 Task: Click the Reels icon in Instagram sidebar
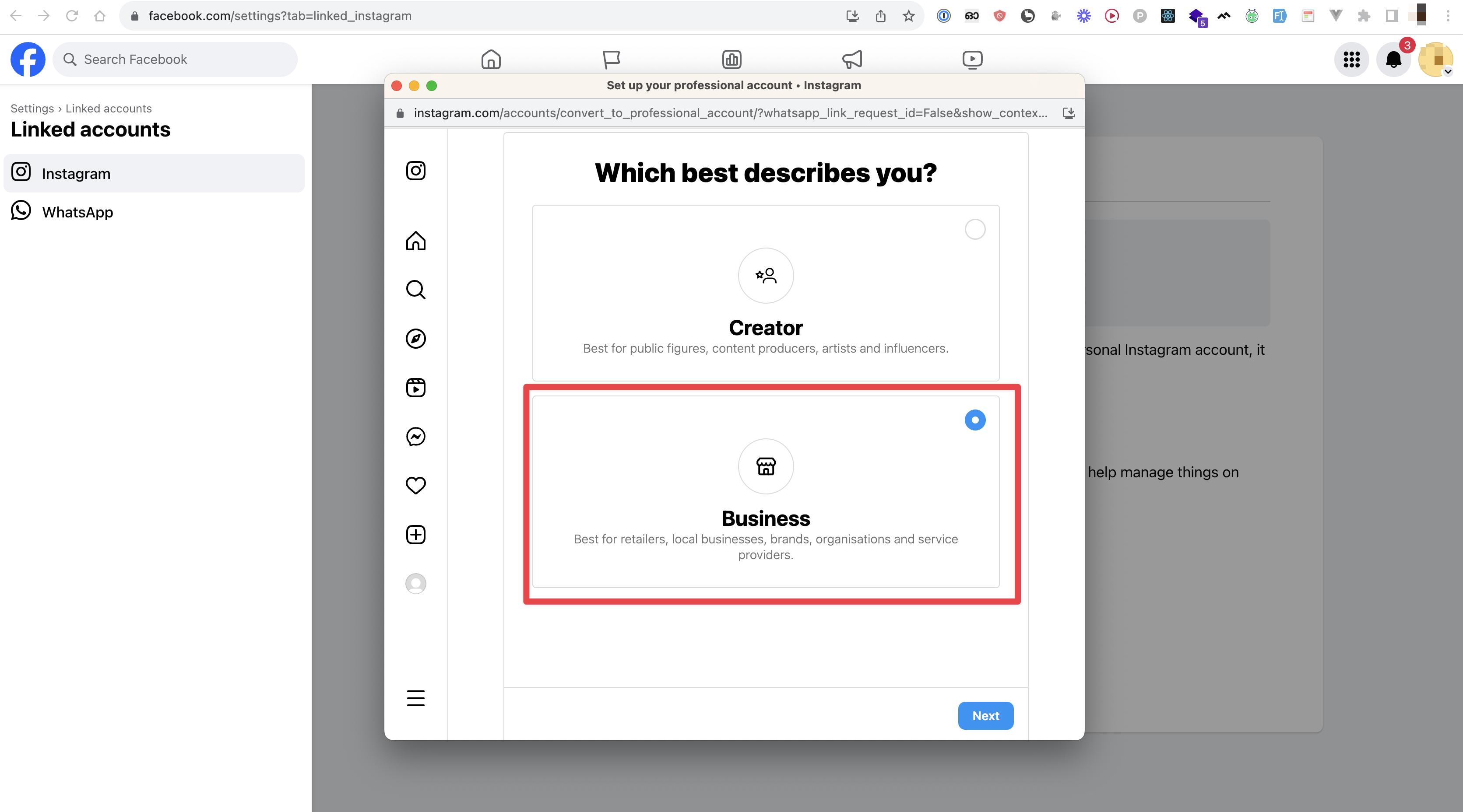[x=416, y=387]
